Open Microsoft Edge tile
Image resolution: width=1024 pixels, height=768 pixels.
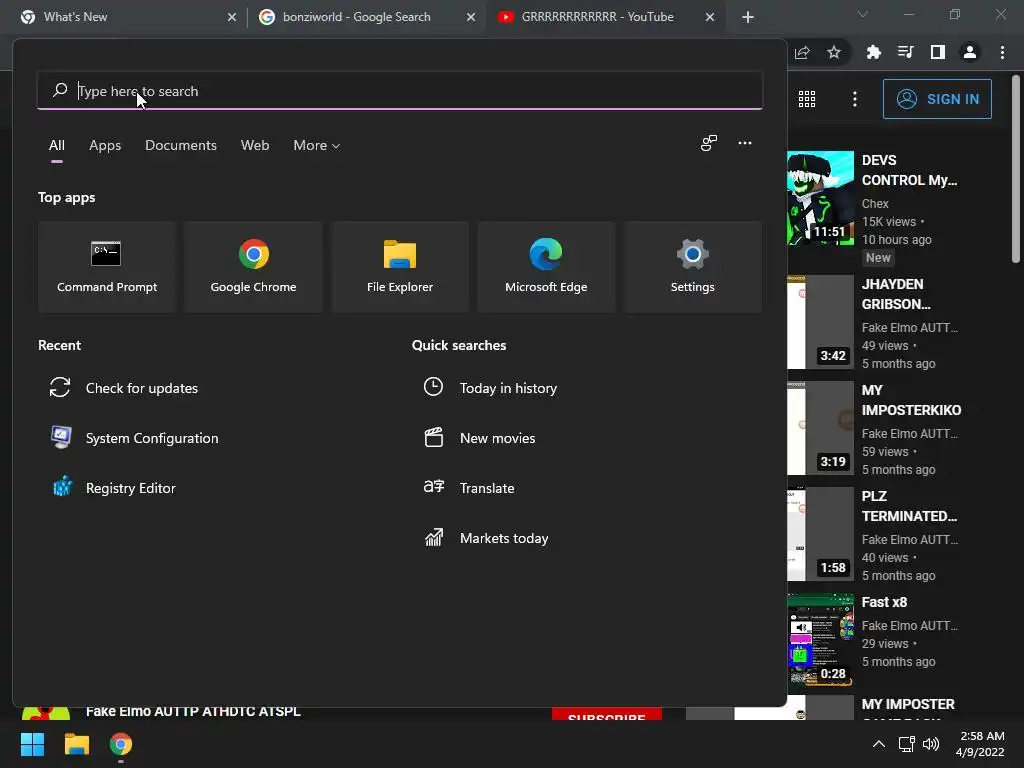click(546, 266)
